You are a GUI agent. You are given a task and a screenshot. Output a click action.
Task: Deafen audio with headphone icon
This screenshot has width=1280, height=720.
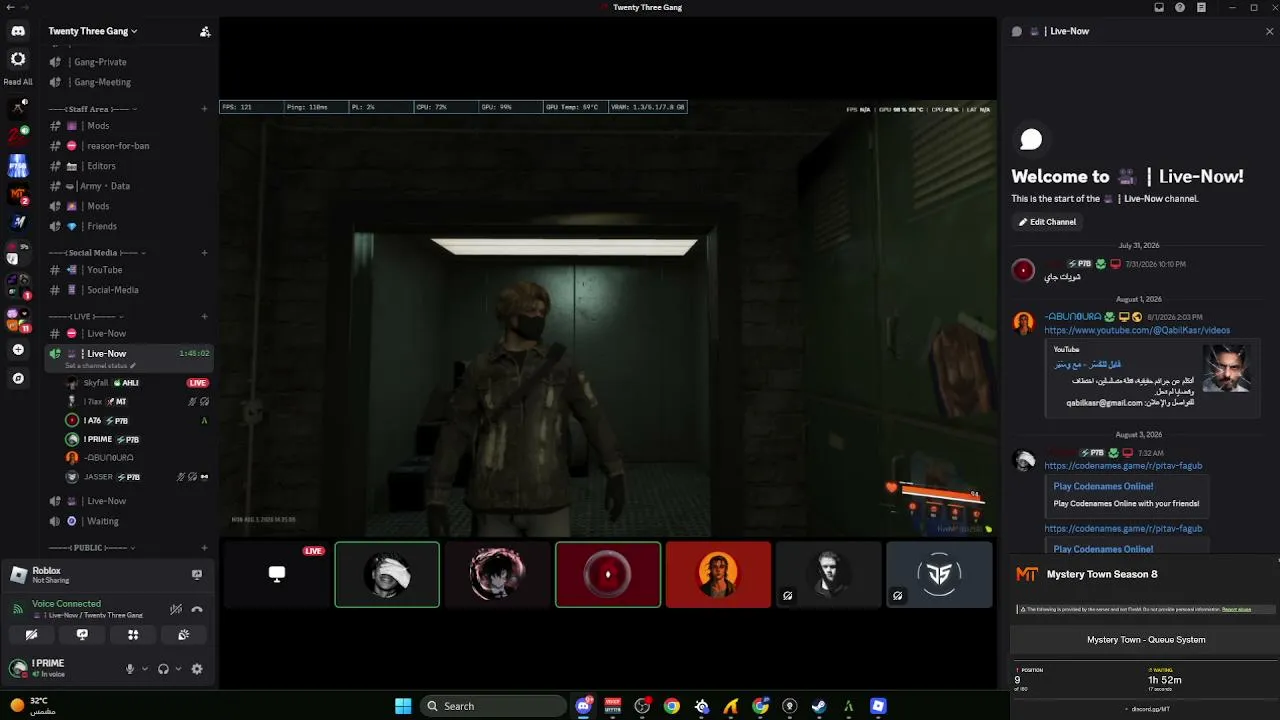tap(163, 669)
